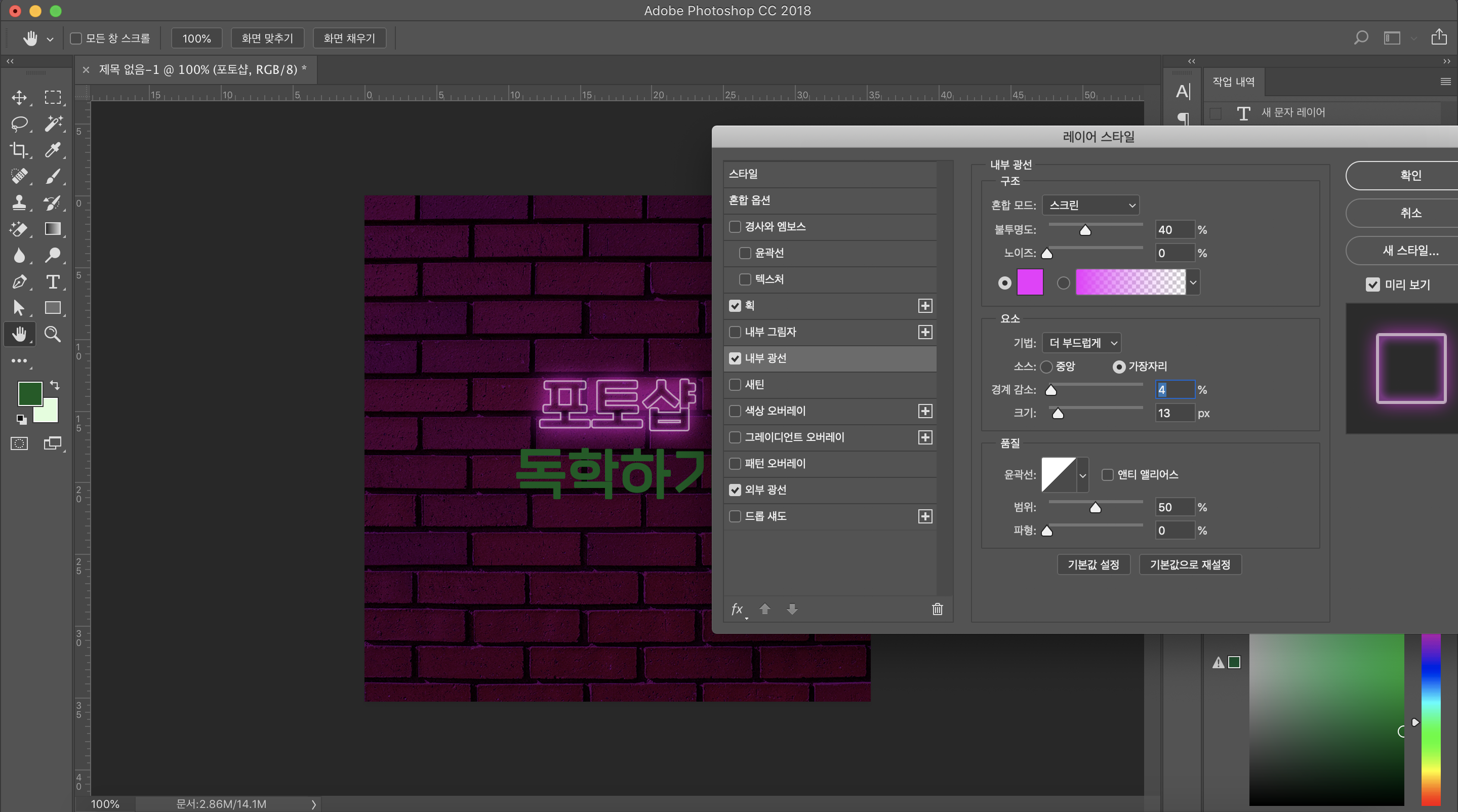This screenshot has width=1458, height=812.
Task: Click the 불투명도 opacity slider handle
Action: coord(1084,230)
